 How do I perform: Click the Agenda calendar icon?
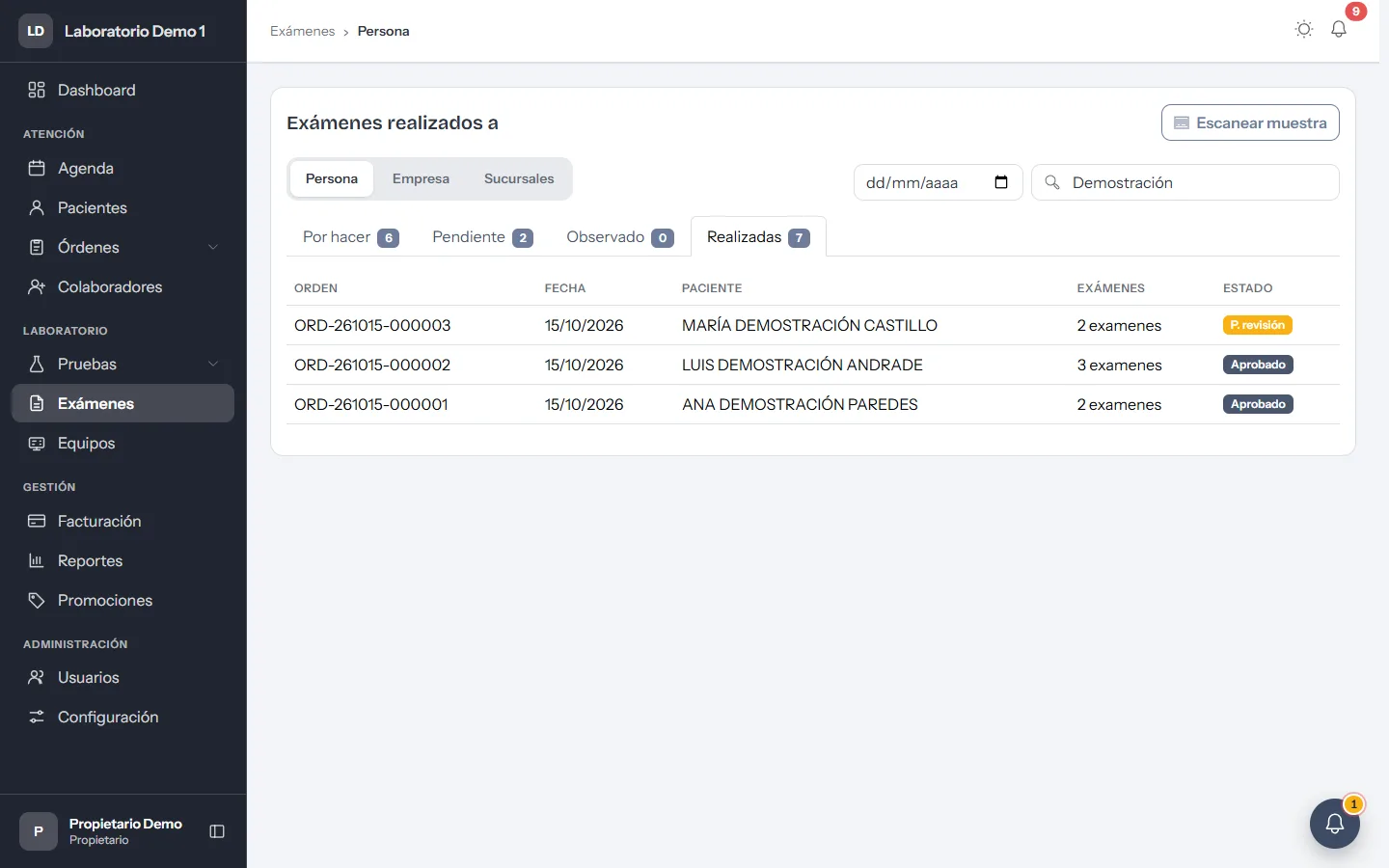coord(37,168)
